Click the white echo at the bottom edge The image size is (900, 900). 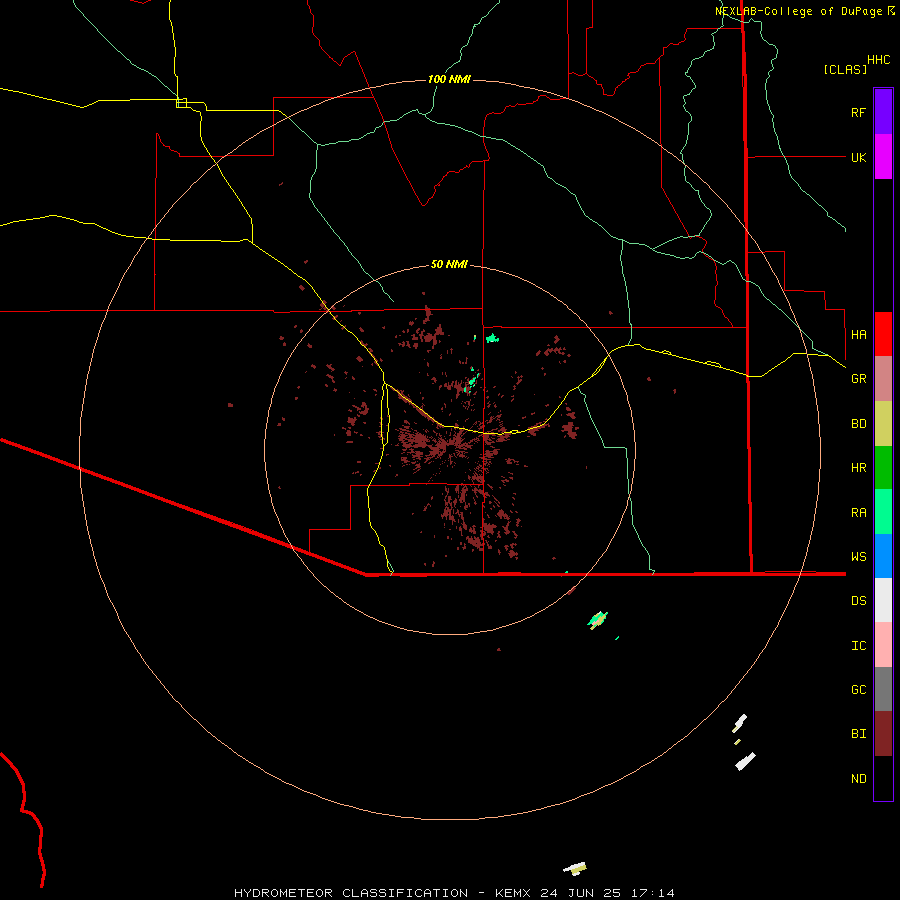tap(575, 869)
